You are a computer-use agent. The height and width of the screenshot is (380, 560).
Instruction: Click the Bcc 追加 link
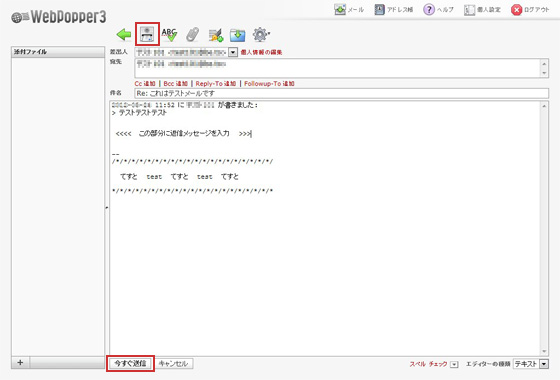point(175,84)
